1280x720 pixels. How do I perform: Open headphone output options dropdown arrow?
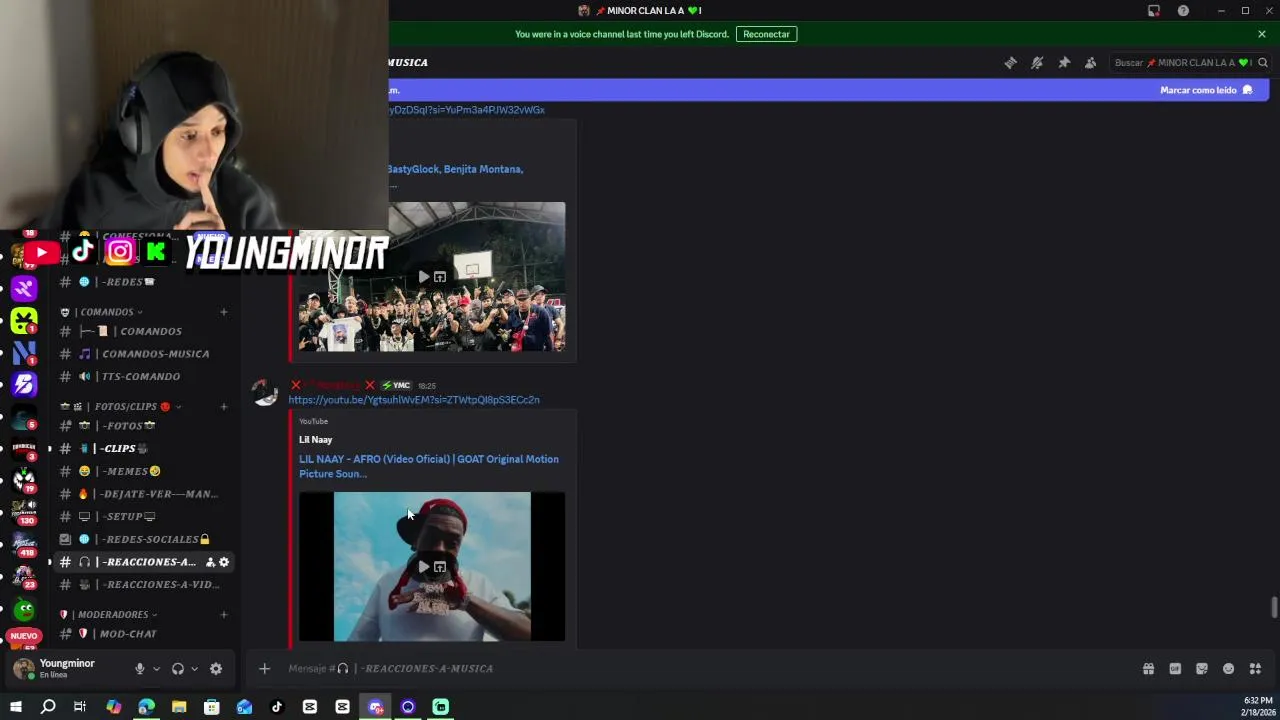(x=194, y=669)
